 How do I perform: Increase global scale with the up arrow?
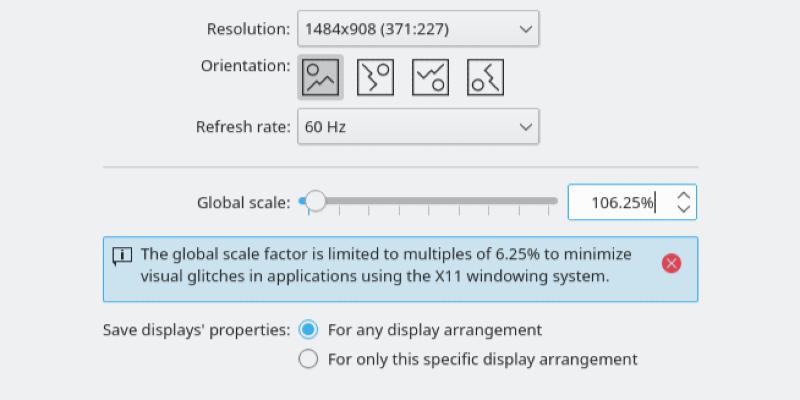click(684, 196)
